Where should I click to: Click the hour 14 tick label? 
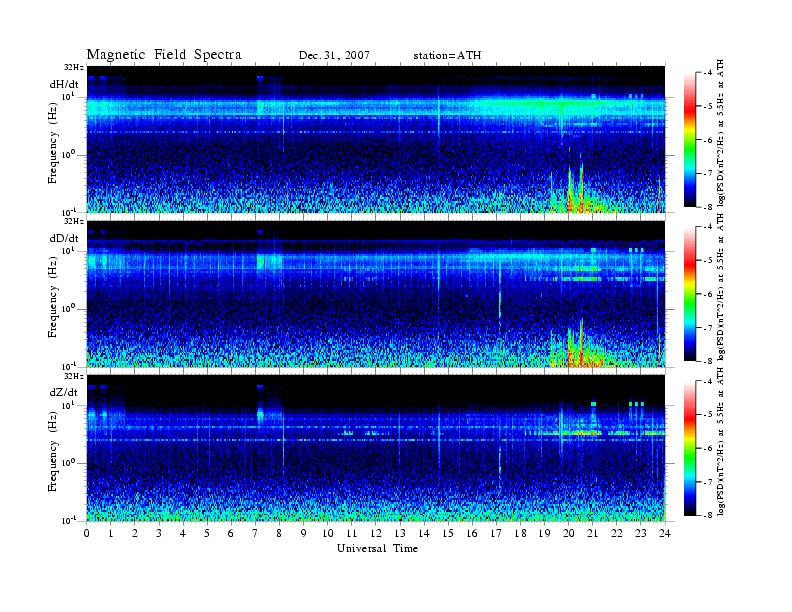tap(424, 533)
